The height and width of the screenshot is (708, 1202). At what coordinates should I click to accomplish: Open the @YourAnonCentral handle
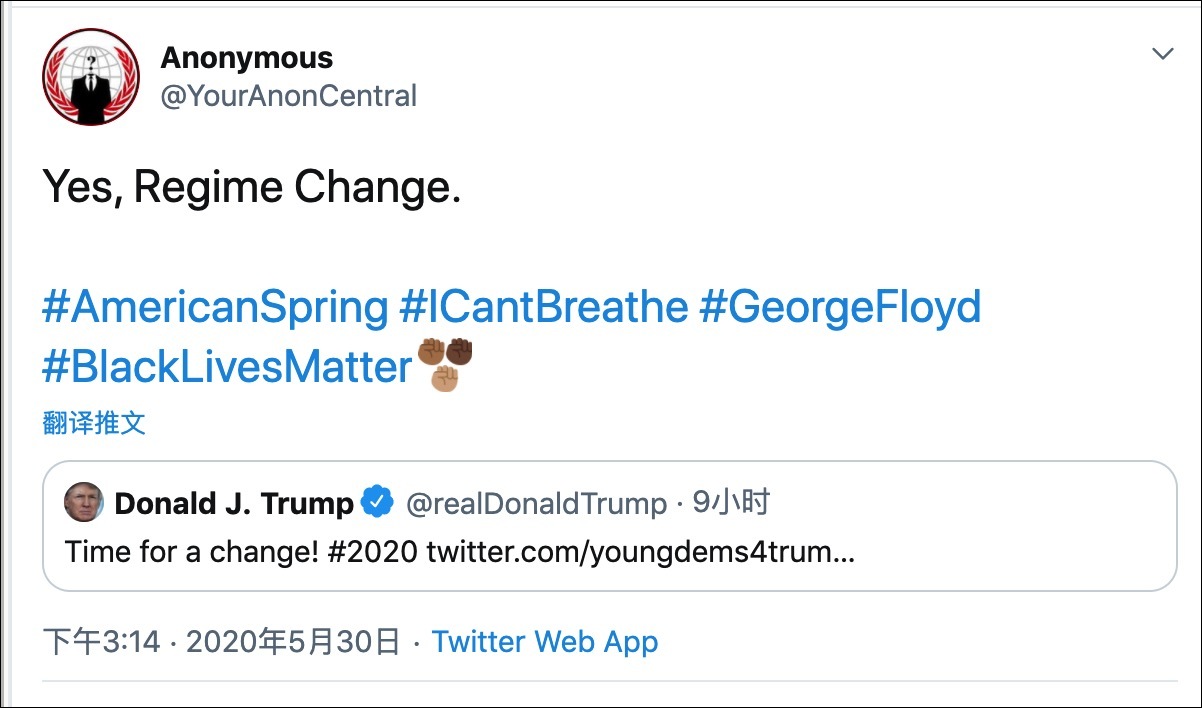click(x=288, y=96)
